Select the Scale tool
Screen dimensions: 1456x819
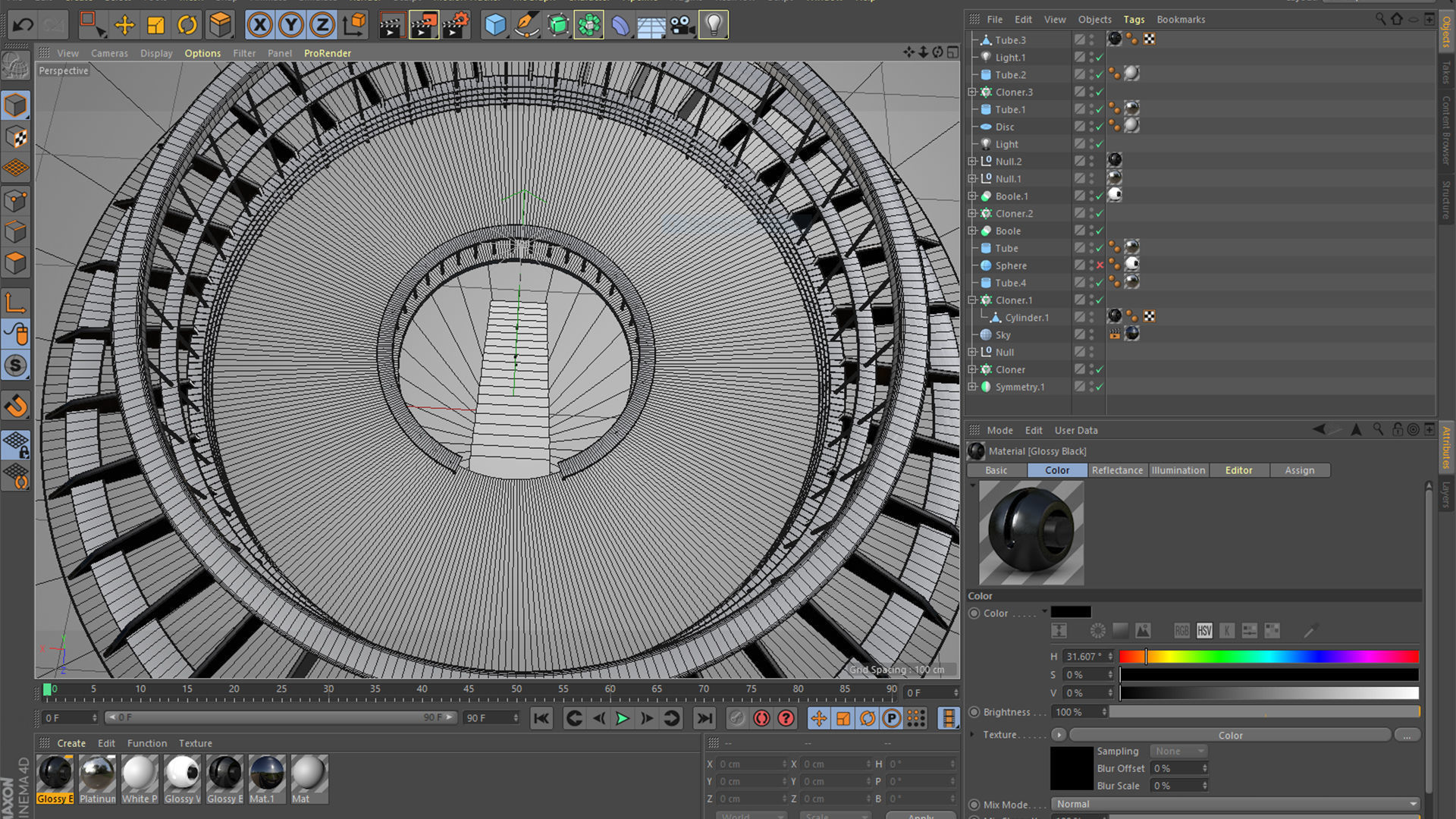tap(155, 25)
